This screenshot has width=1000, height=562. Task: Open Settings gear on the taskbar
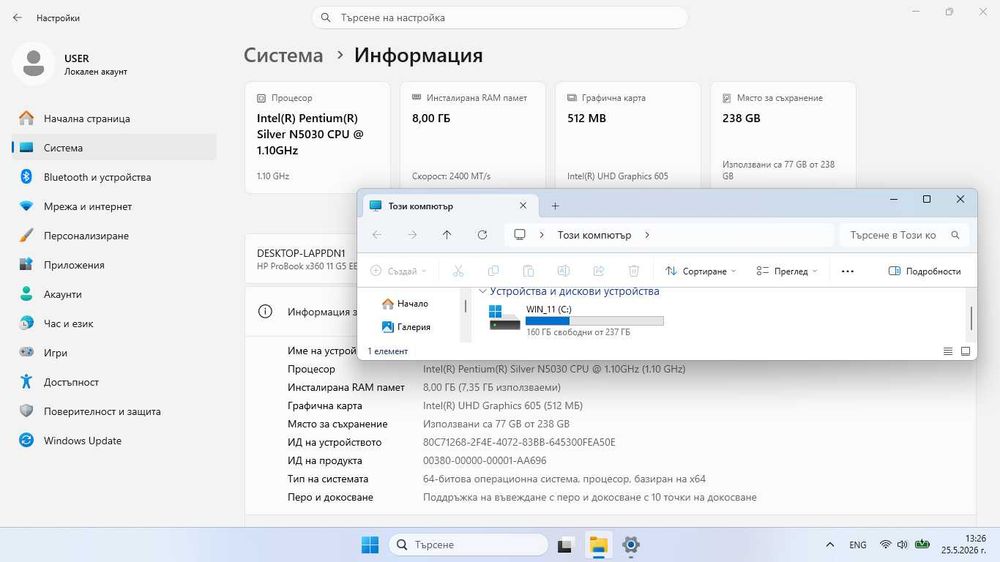coord(631,545)
